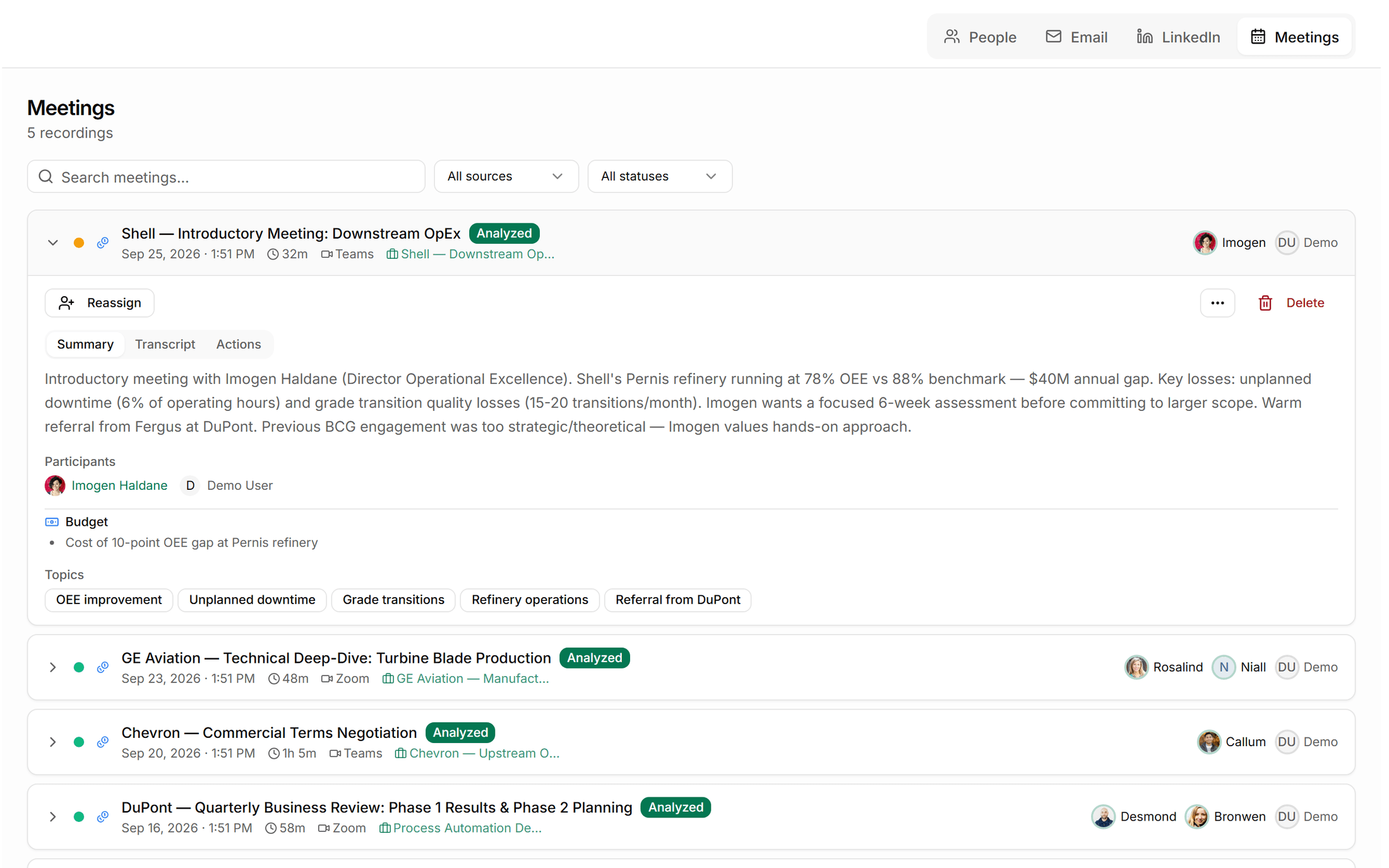1389x868 pixels.
Task: Expand the GE Aviation meeting row
Action: 53,667
